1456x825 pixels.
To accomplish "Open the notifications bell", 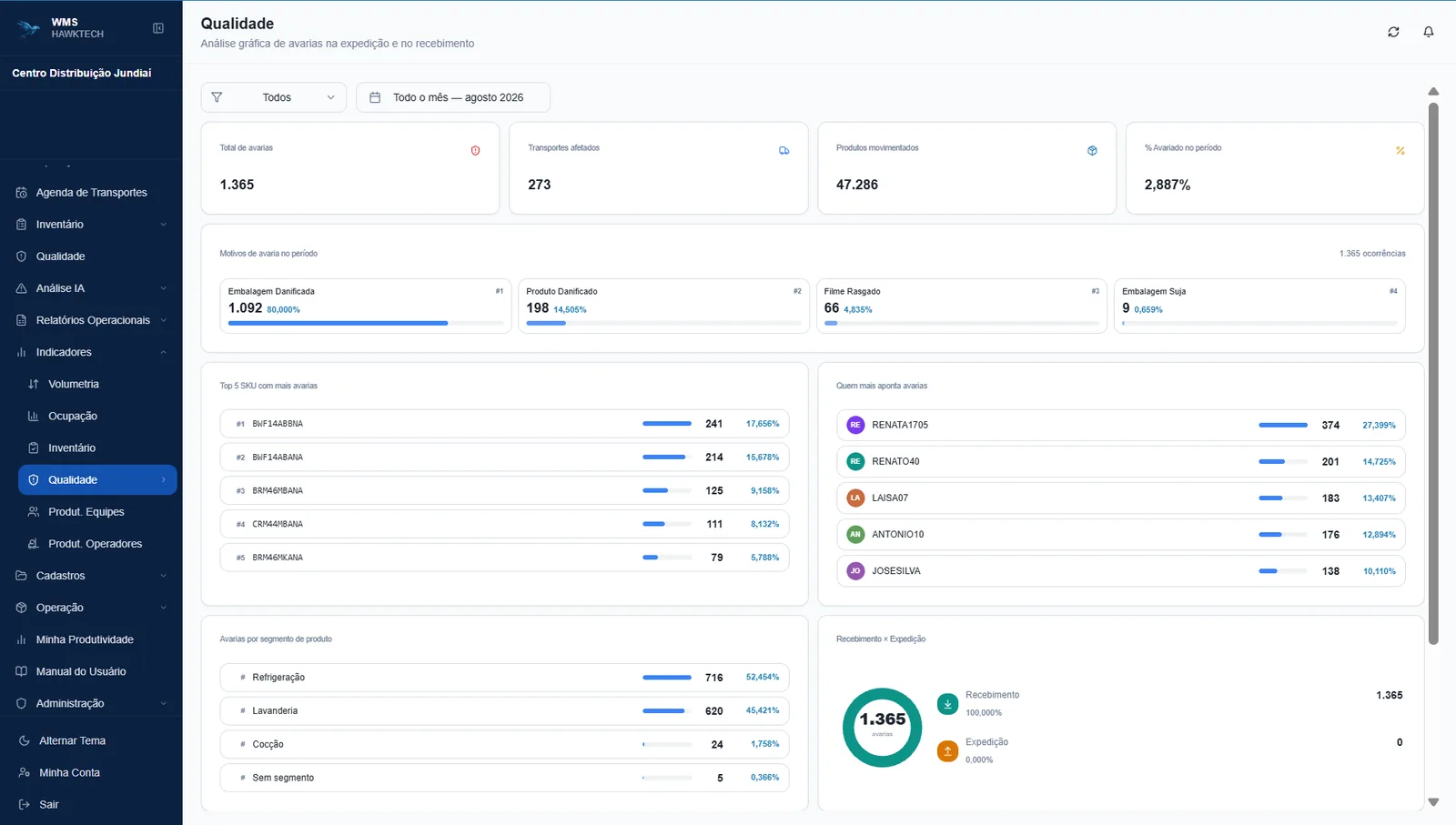I will (x=1429, y=32).
